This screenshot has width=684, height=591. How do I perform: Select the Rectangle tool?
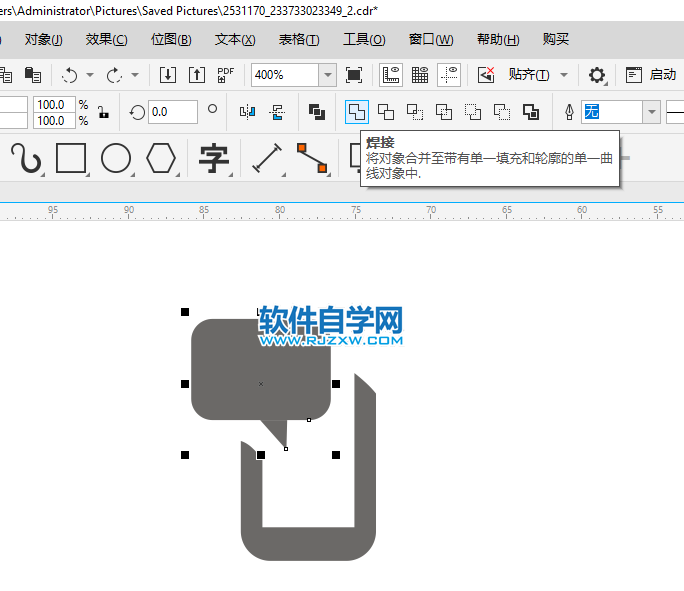click(71, 158)
